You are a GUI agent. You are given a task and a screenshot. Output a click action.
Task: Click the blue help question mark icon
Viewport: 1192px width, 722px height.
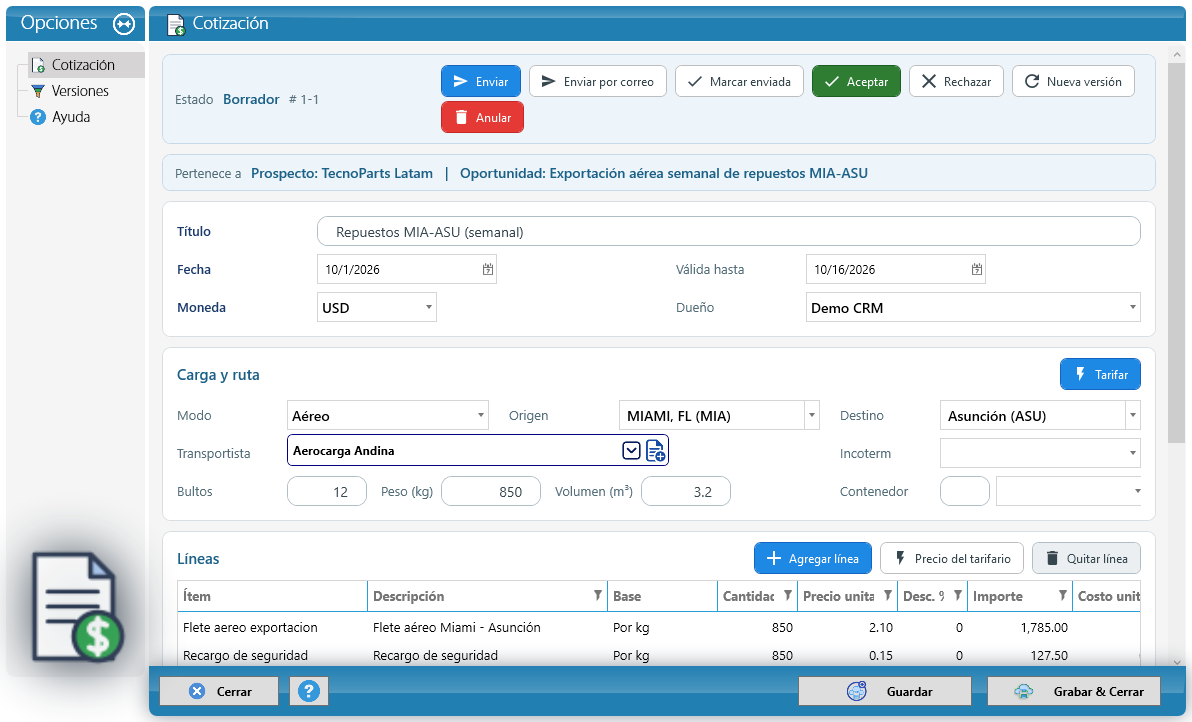[x=309, y=691]
